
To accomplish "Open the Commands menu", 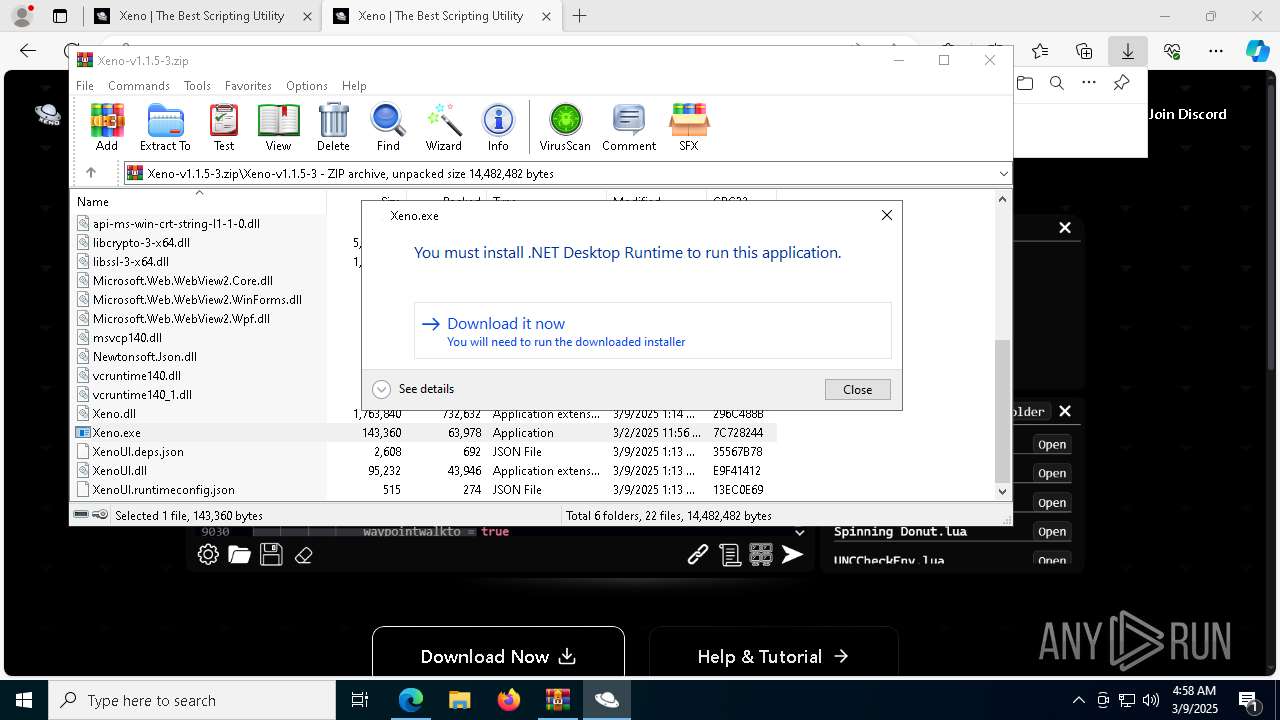I will click(x=139, y=86).
